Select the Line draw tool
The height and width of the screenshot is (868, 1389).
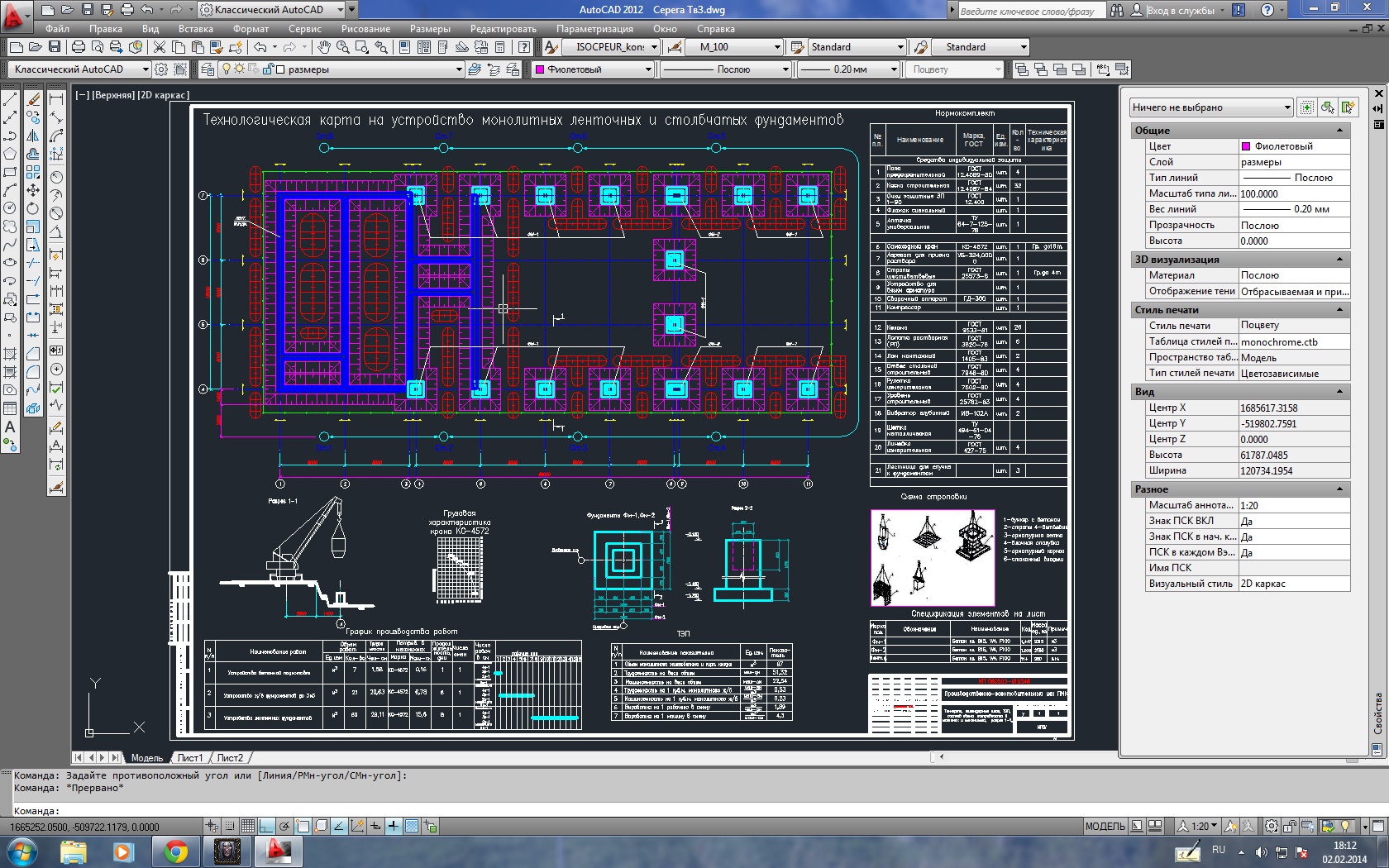pos(10,99)
